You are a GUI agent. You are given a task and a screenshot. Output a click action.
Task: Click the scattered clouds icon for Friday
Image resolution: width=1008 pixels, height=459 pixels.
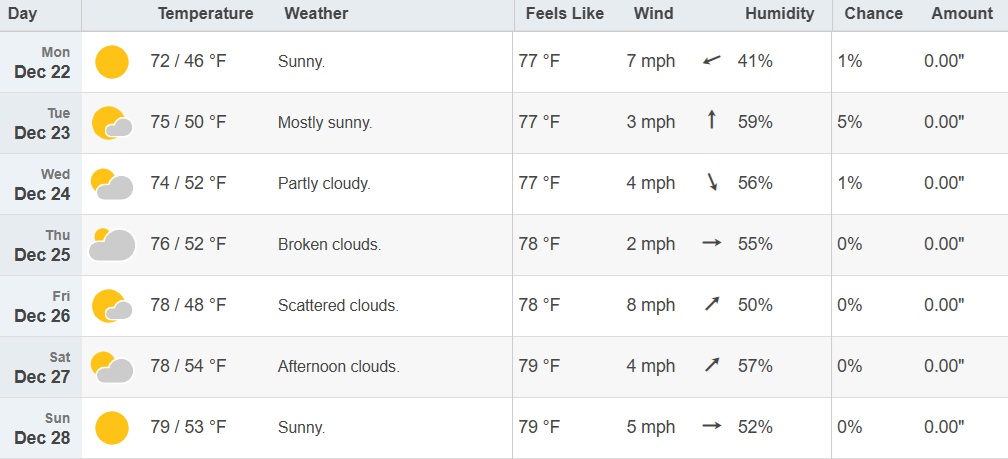click(111, 306)
